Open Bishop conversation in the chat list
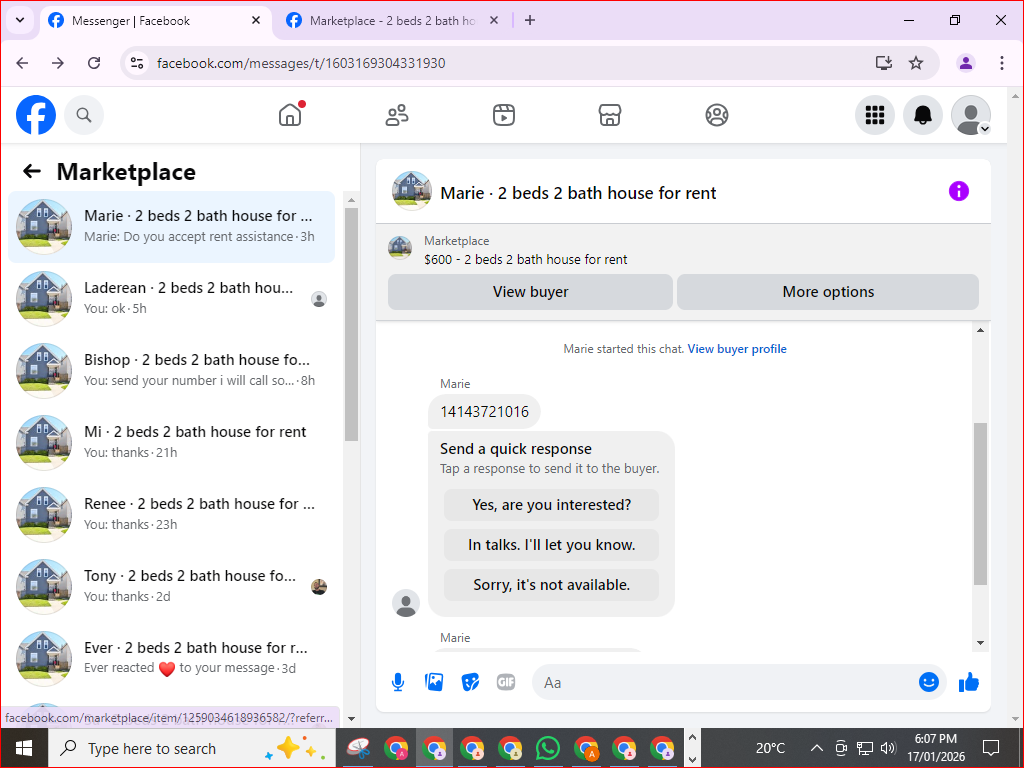1024x768 pixels. 172,370
